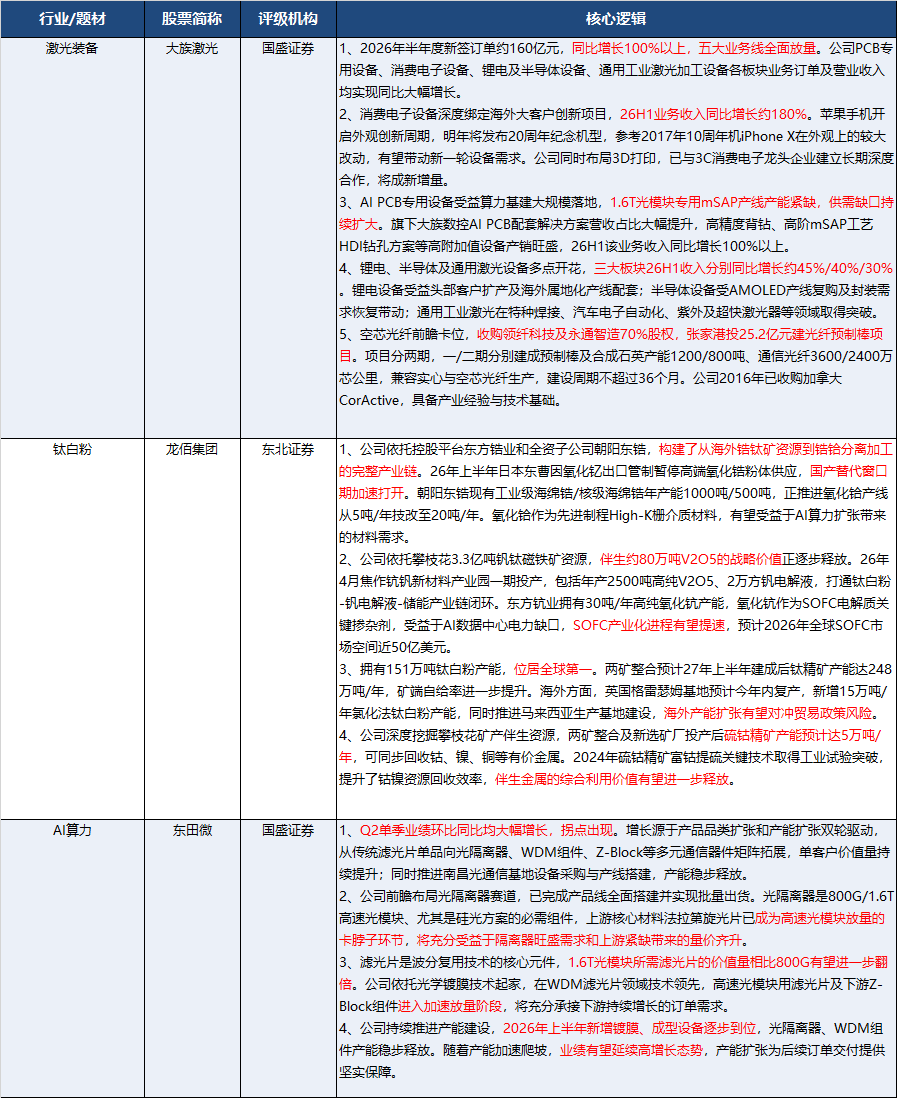Click red text 业绩有望延续高增长态势
The image size is (897, 1098).
point(631,1050)
